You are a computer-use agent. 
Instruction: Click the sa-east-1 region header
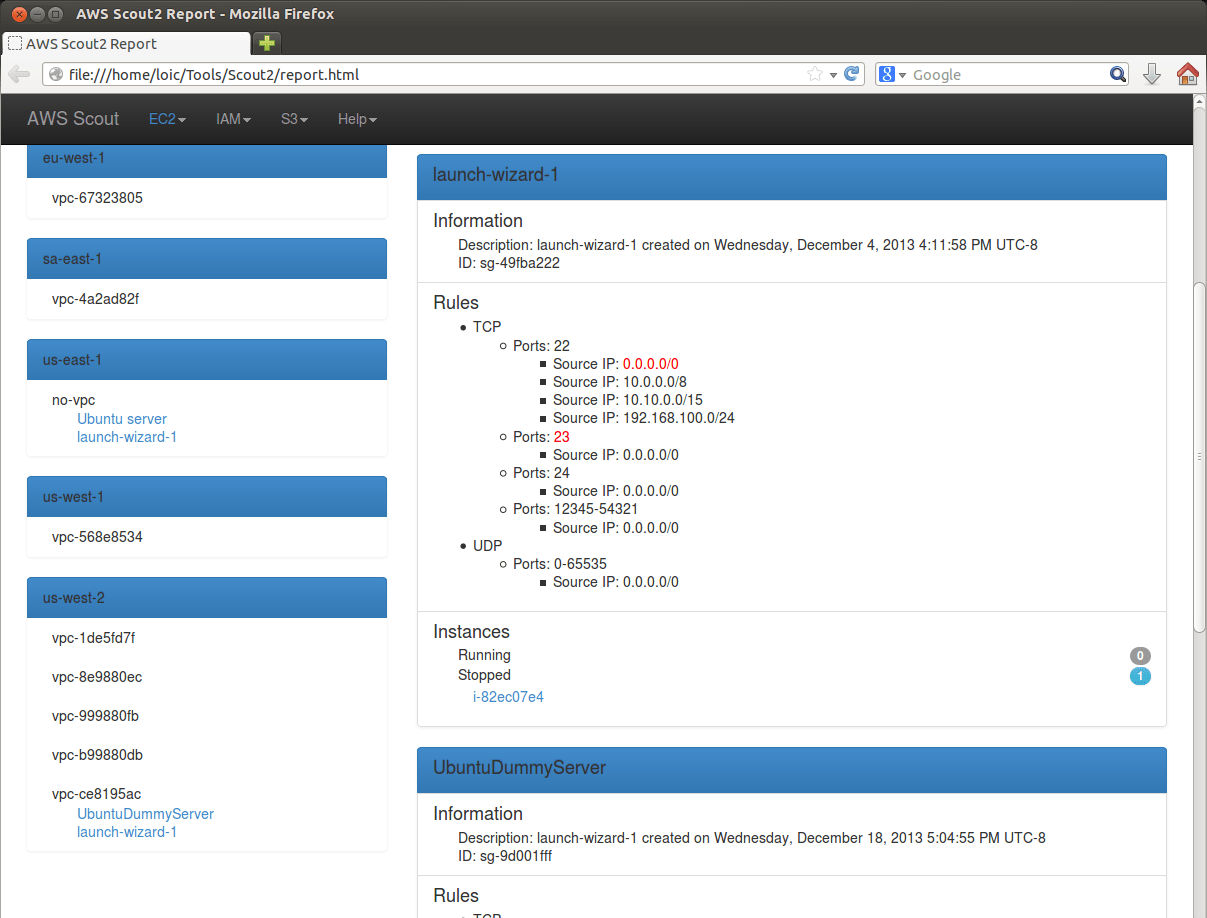coord(207,259)
